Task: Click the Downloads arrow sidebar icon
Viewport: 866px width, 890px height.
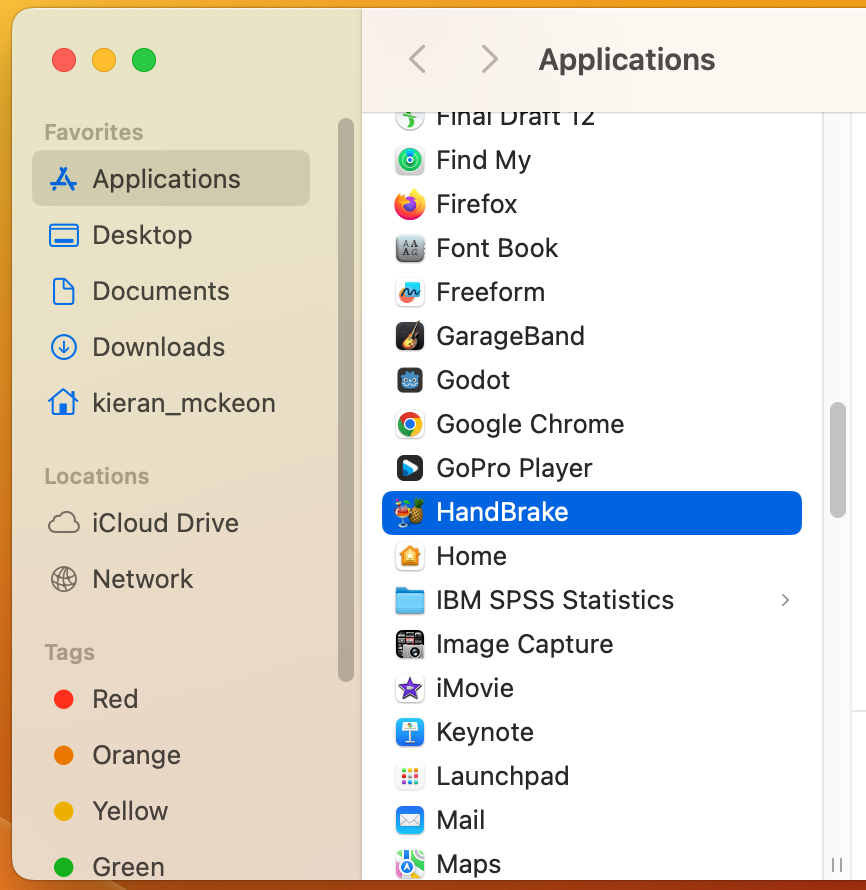Action: (64, 347)
